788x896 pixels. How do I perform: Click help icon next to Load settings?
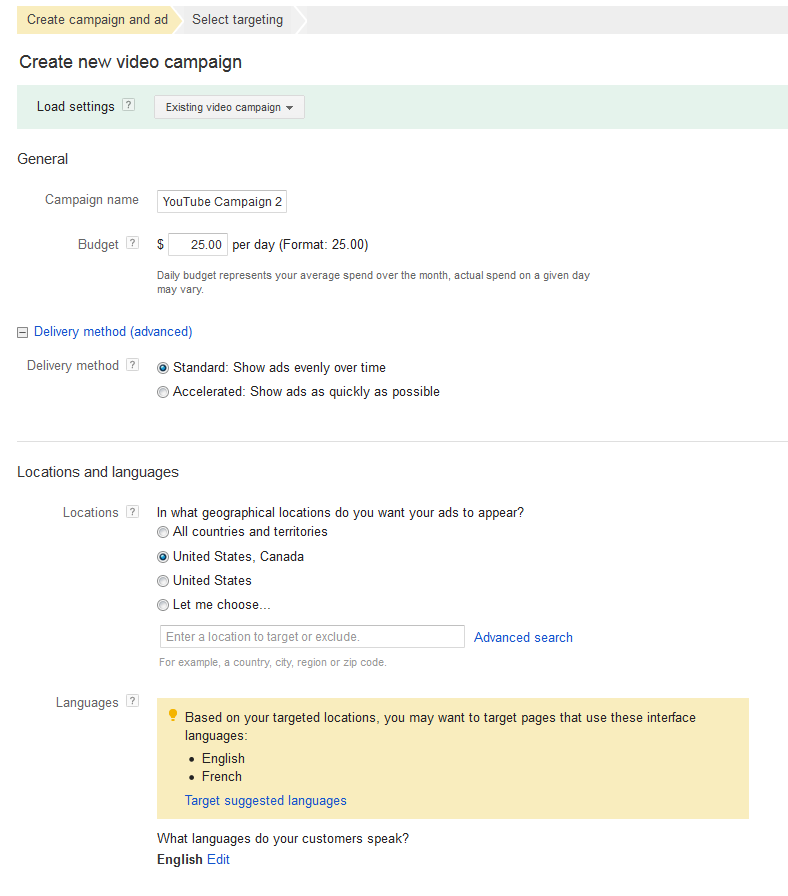coord(129,105)
